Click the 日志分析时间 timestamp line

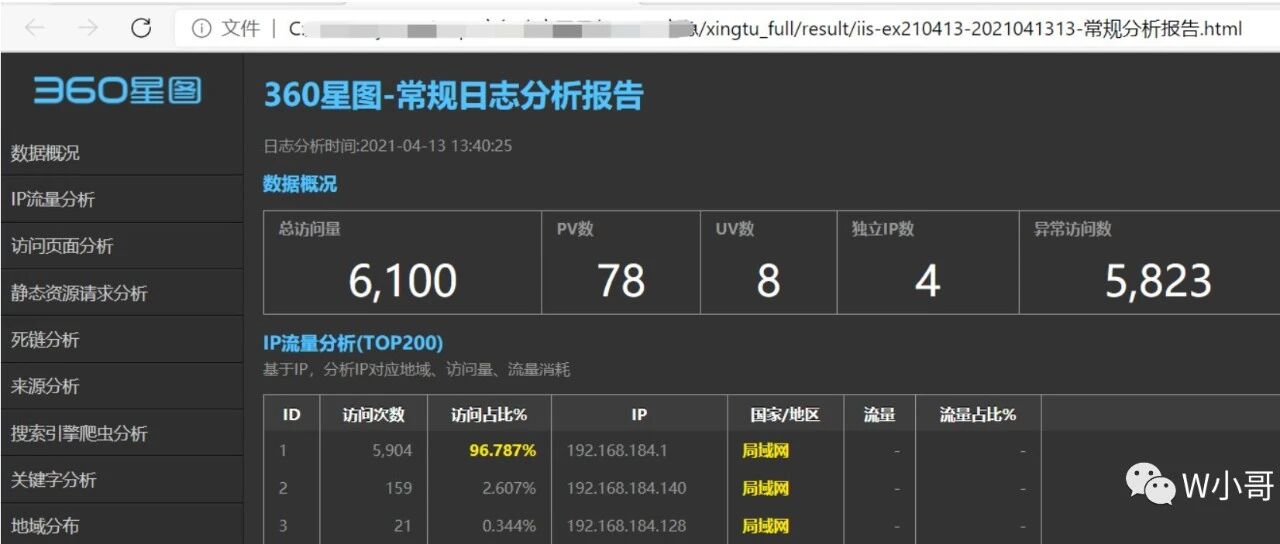388,146
